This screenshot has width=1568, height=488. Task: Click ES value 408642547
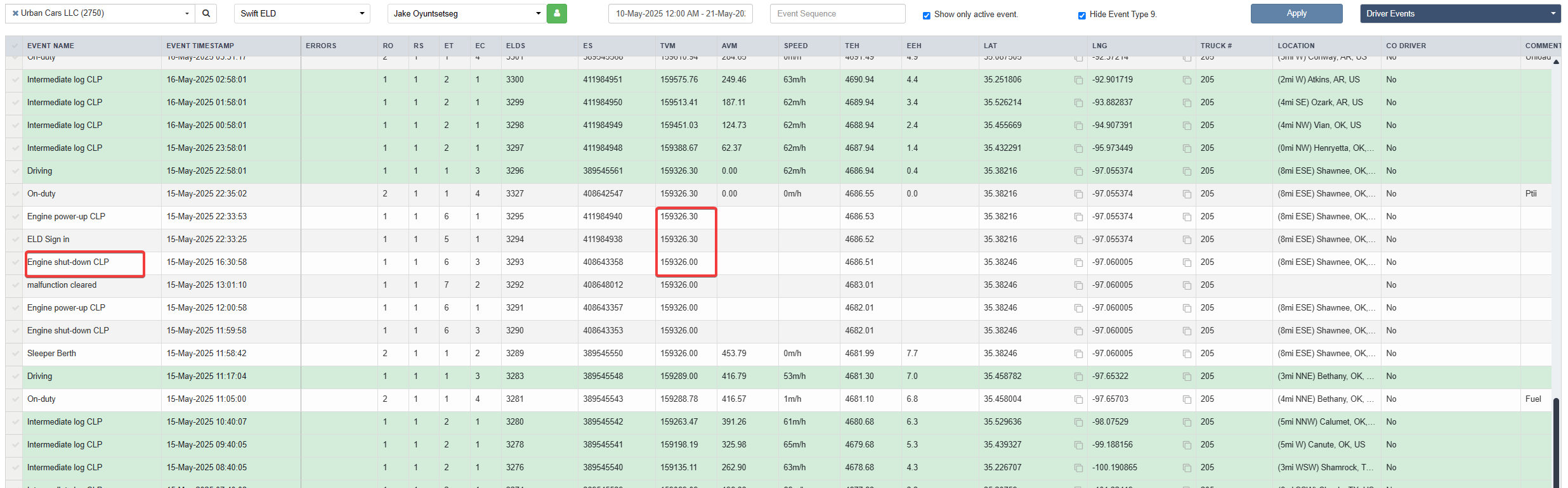(x=603, y=194)
